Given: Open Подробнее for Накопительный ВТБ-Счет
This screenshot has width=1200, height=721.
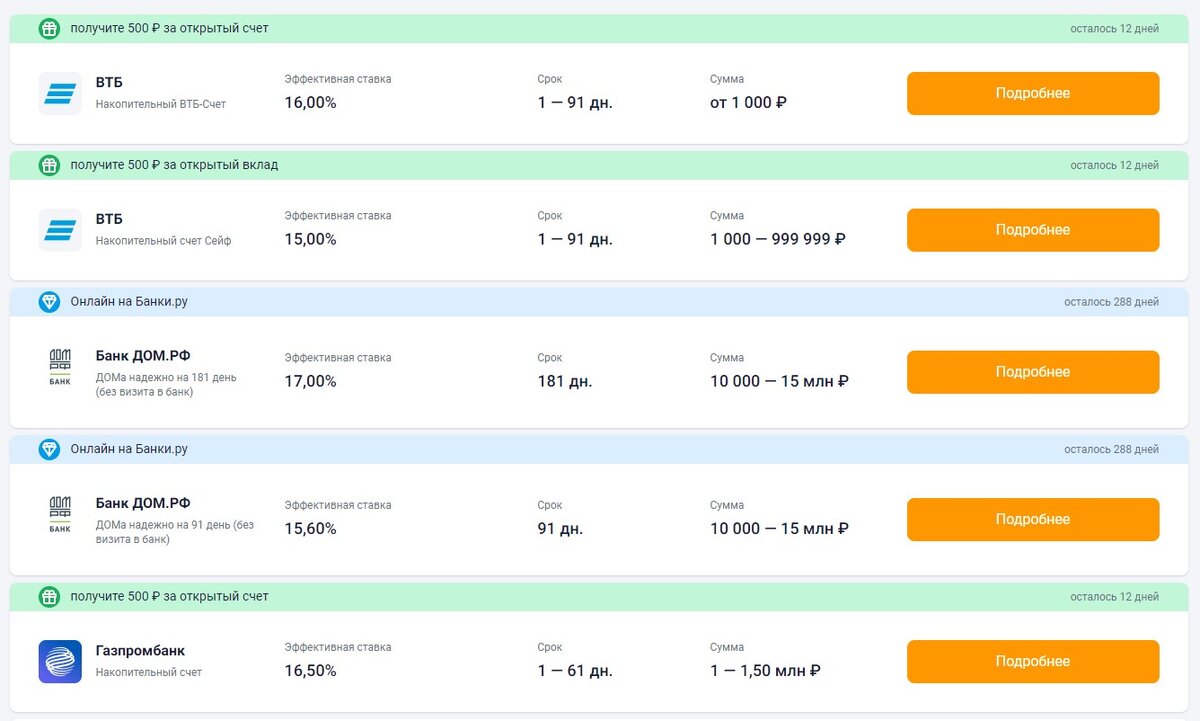Looking at the screenshot, I should point(1033,93).
